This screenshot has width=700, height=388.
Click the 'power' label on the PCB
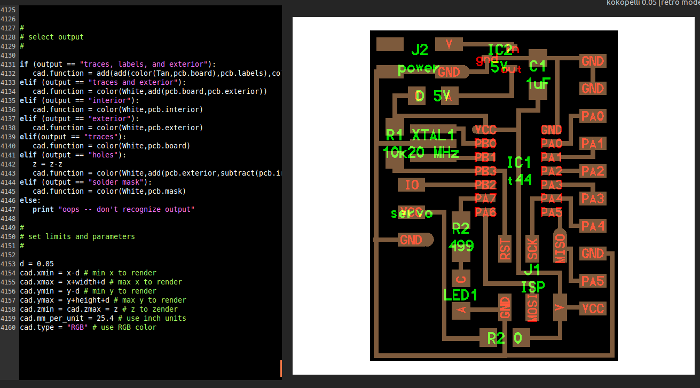pyautogui.click(x=418, y=68)
